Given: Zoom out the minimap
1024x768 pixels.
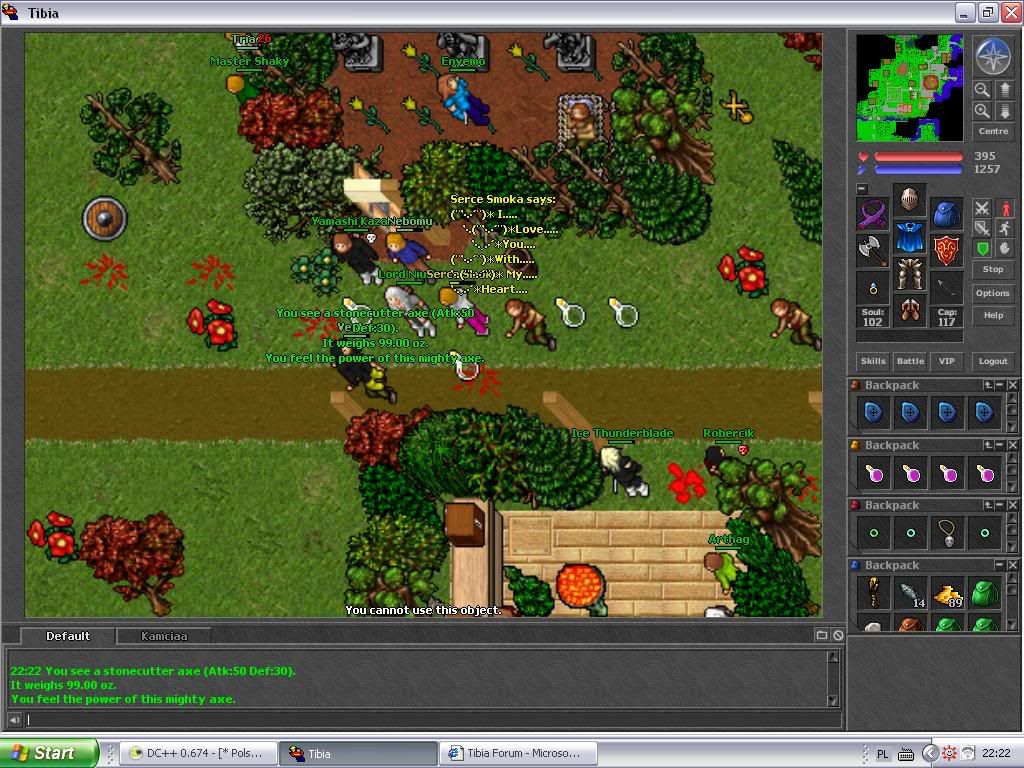Looking at the screenshot, I should tap(982, 89).
